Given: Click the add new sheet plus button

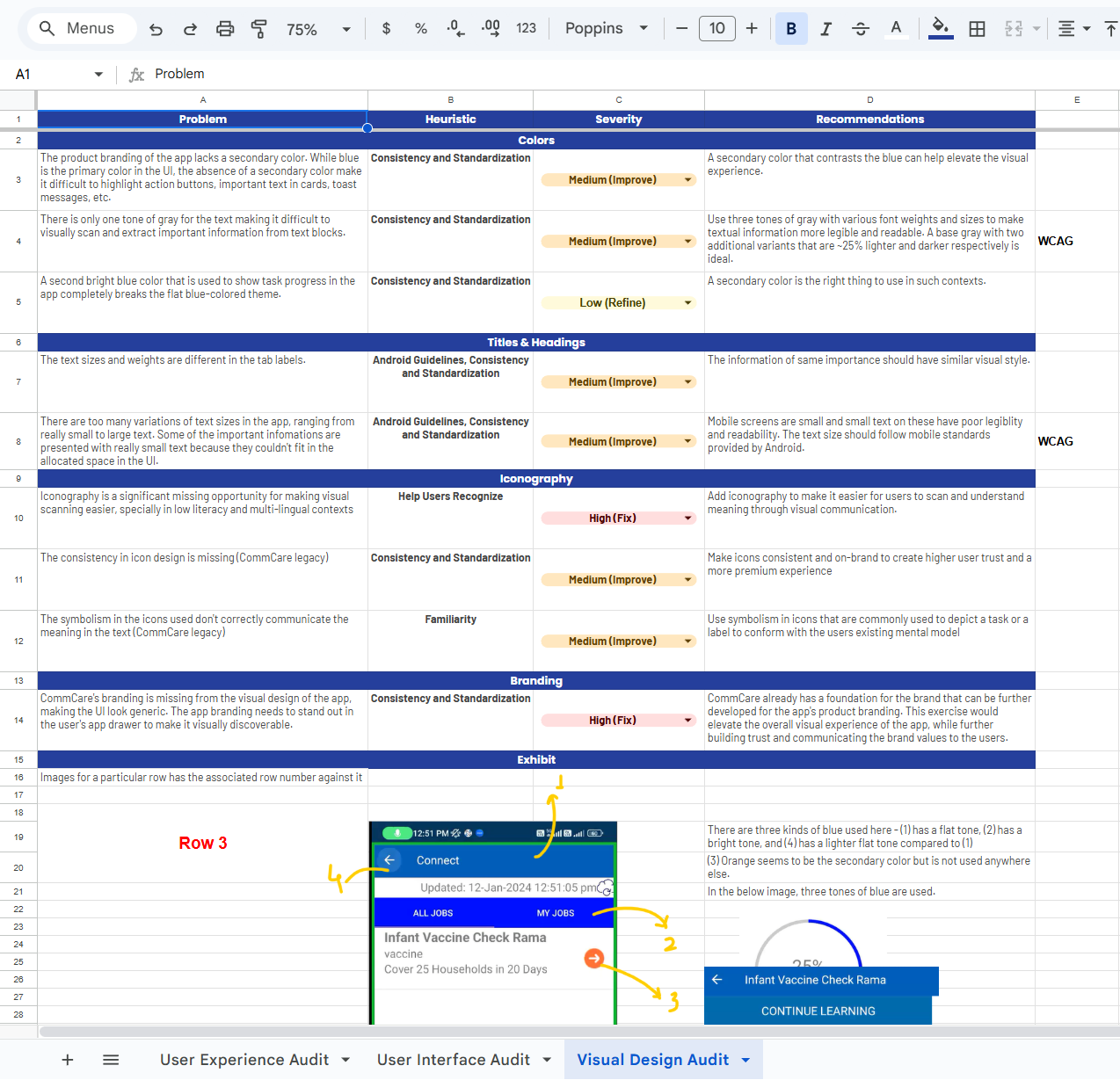Looking at the screenshot, I should (x=68, y=1060).
